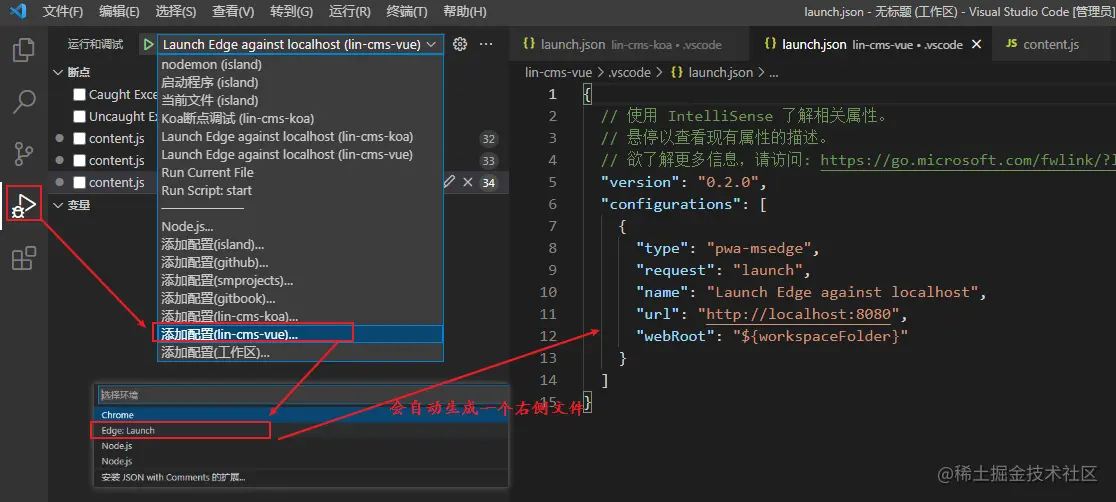Select Koa断点调试 (lin-cms-koa) configuration
1116x502 pixels.
coord(300,118)
